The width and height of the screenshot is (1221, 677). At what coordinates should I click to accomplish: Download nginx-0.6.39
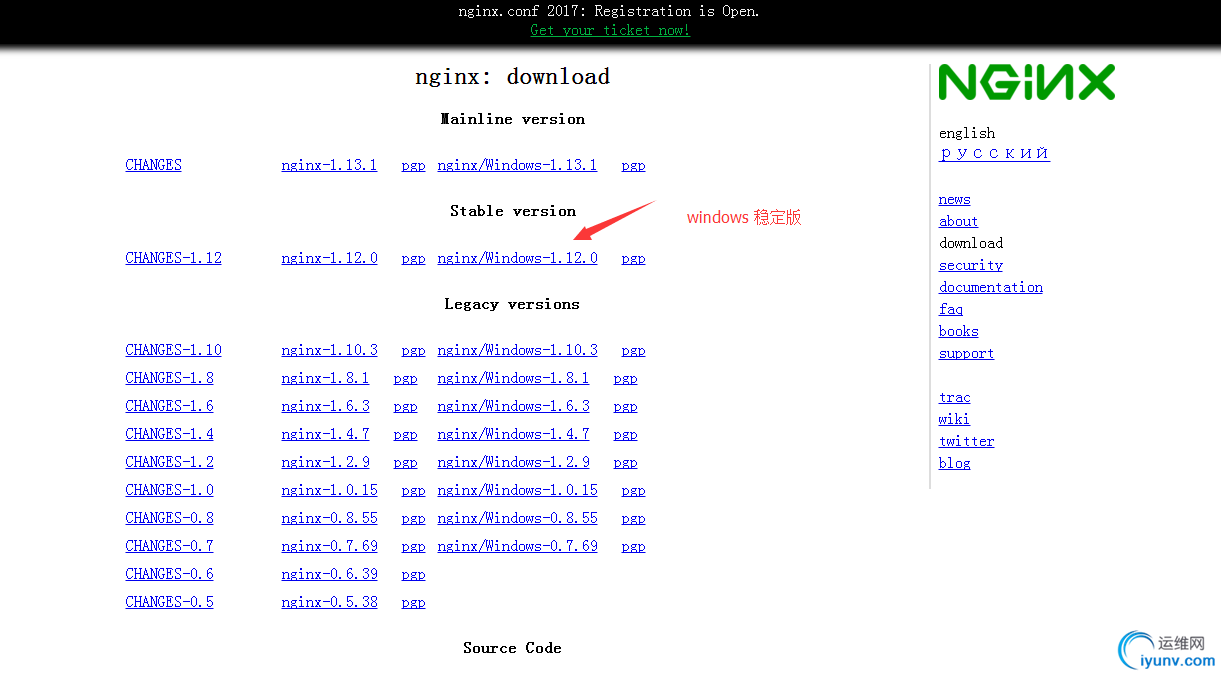pos(329,574)
